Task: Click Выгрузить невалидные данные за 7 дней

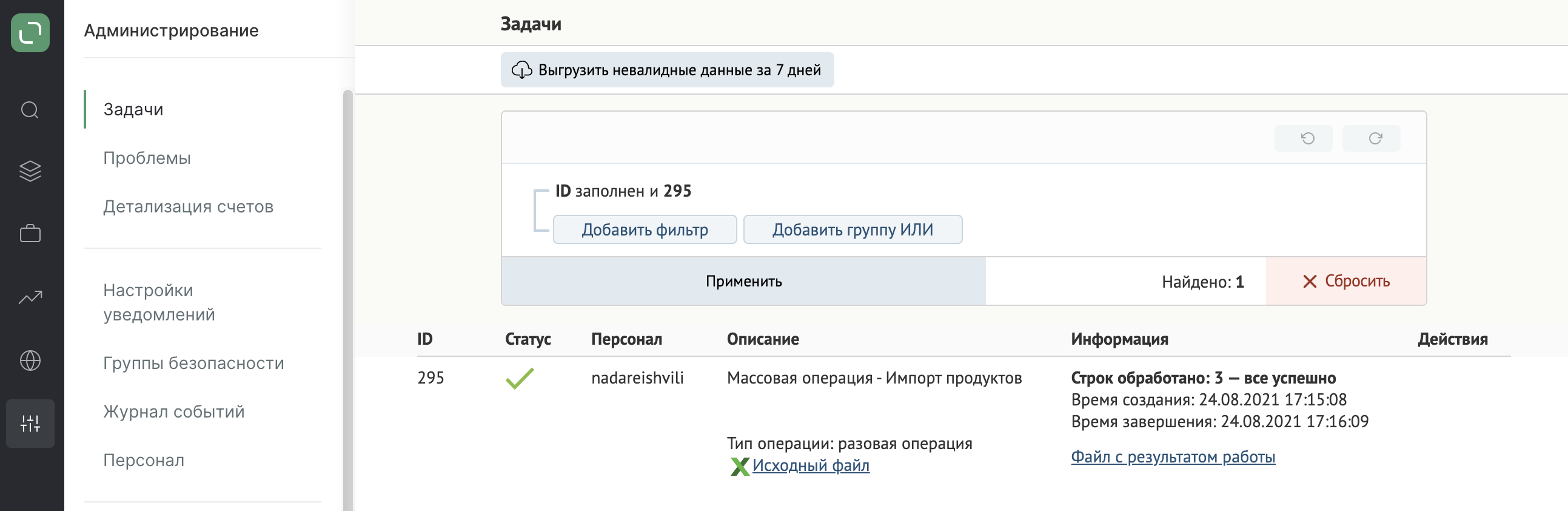Action: point(667,70)
